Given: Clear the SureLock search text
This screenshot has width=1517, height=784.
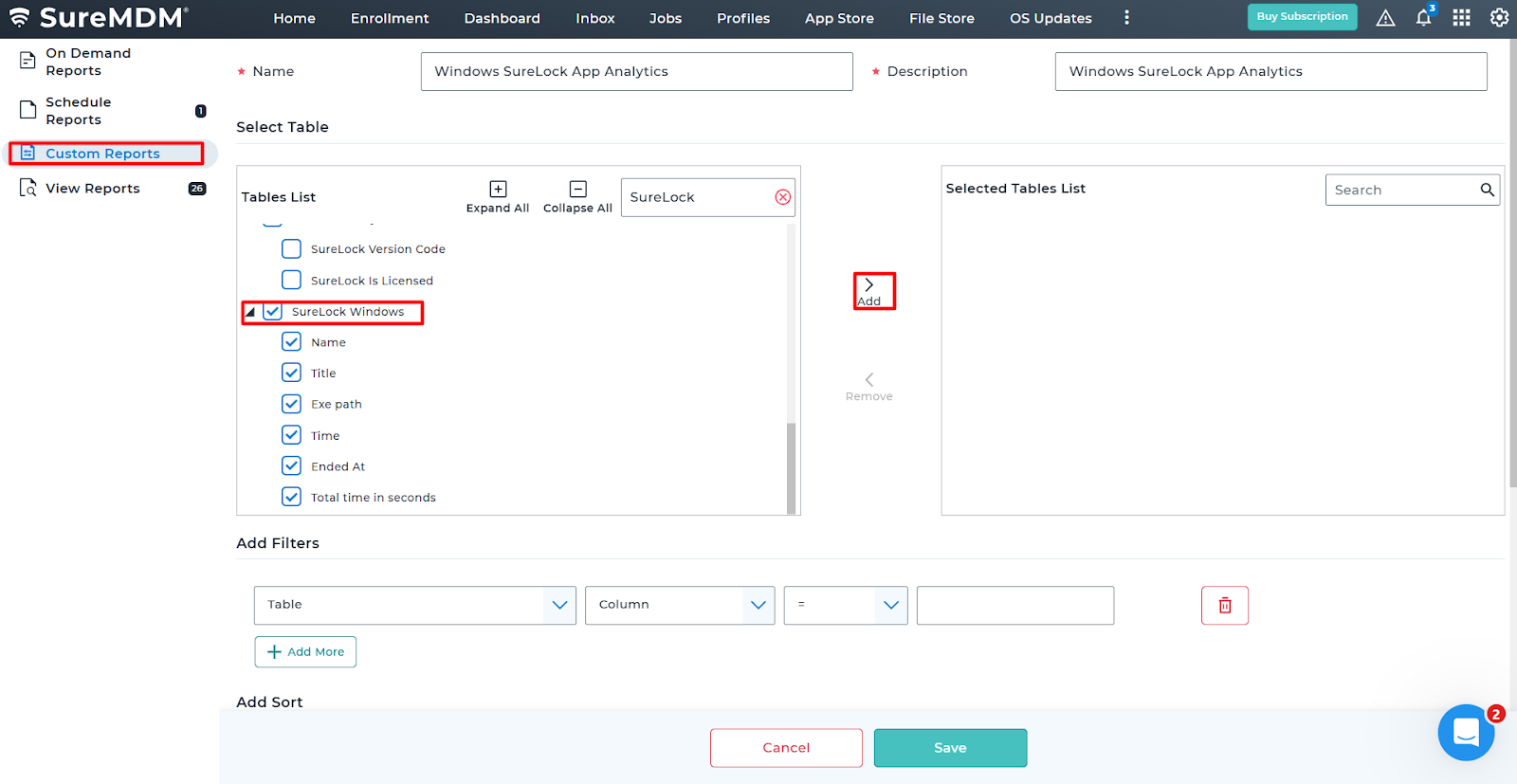Looking at the screenshot, I should [x=782, y=197].
